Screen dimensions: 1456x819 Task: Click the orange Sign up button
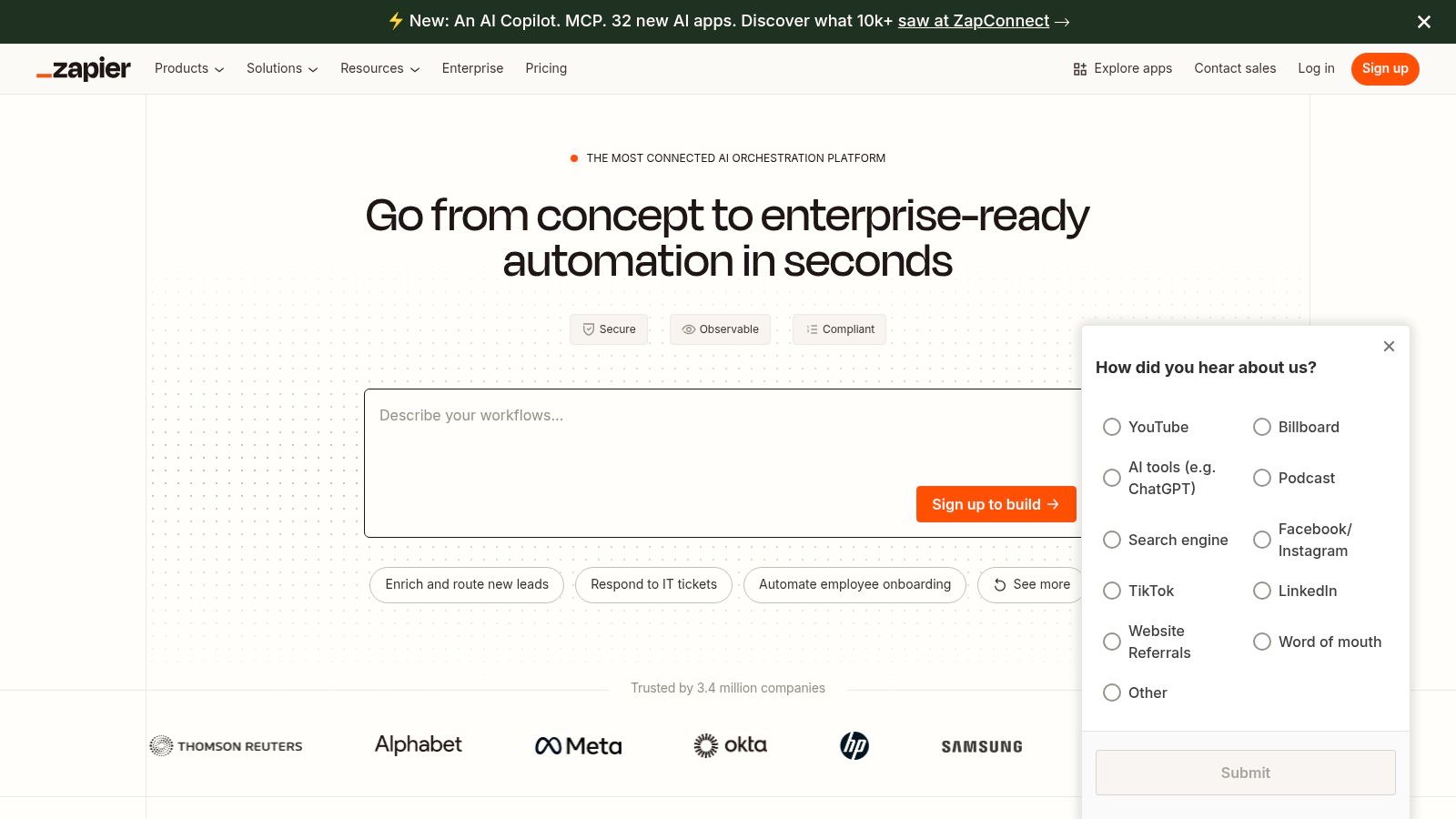pos(1385,69)
